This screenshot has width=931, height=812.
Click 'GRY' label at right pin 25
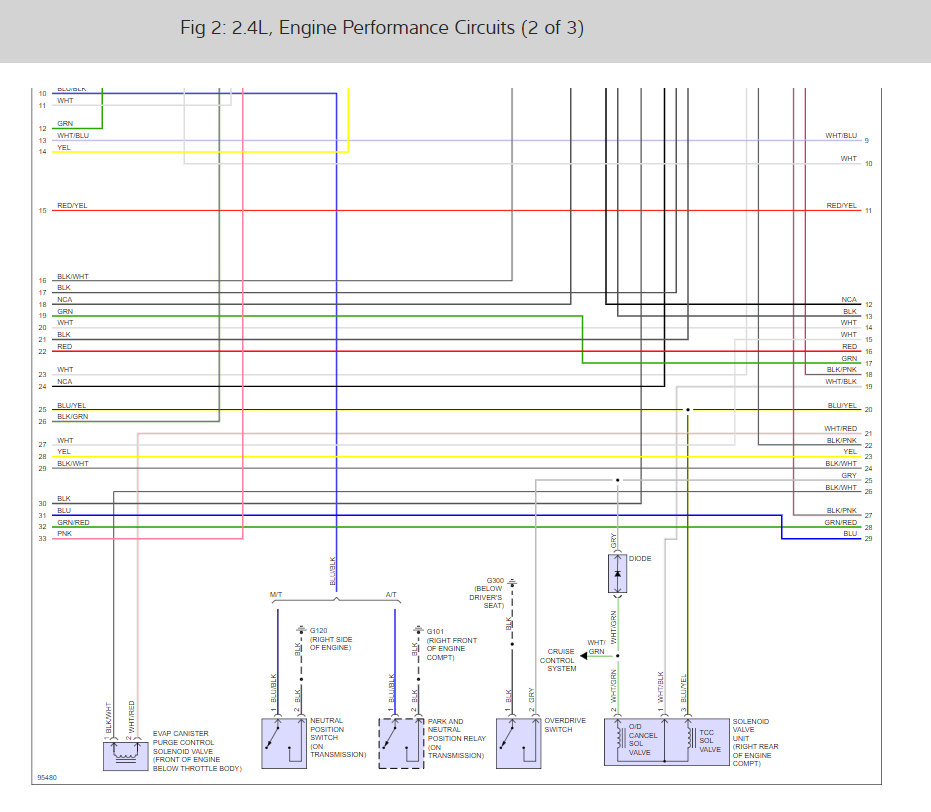(x=849, y=475)
